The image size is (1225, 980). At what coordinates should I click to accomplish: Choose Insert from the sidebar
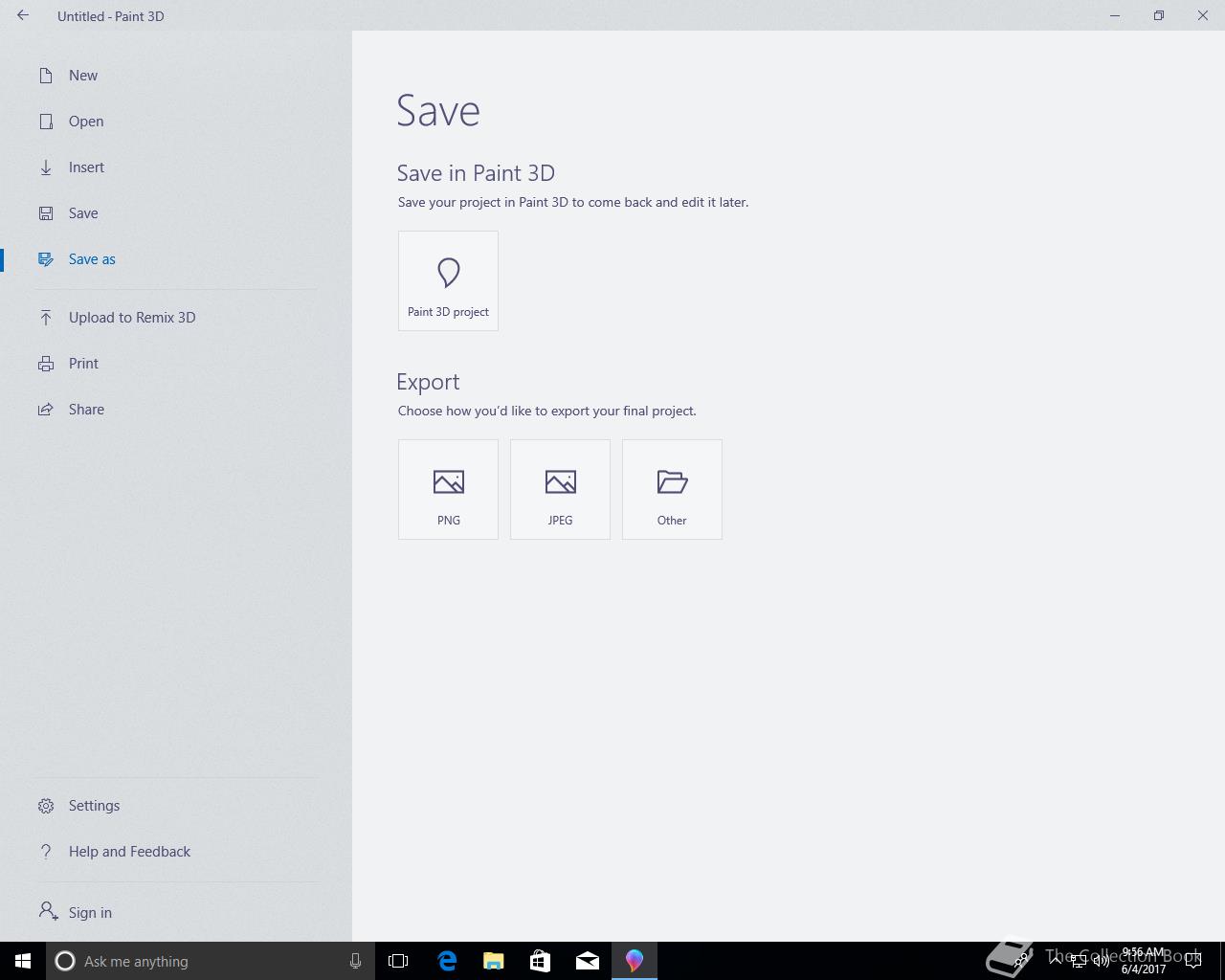176,167
